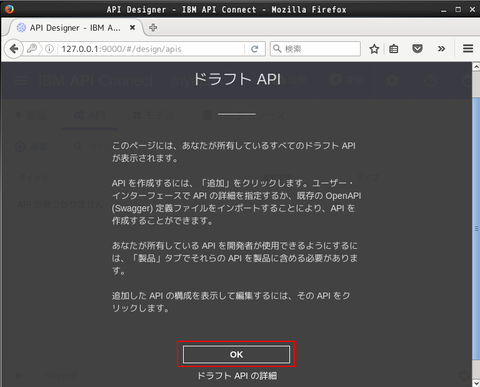The height and width of the screenshot is (387, 480).
Task: Bookmark this page with the star icon
Action: pos(374,49)
